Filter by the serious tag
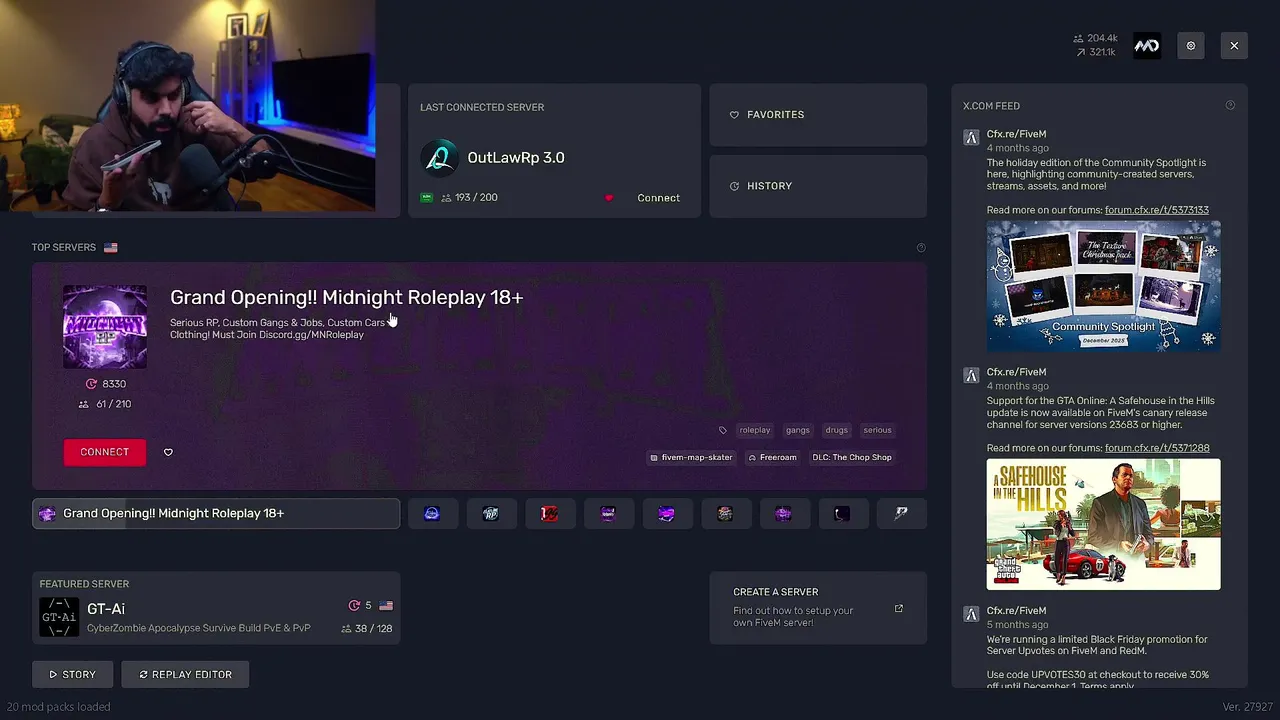Viewport: 1280px width, 720px height. [877, 430]
